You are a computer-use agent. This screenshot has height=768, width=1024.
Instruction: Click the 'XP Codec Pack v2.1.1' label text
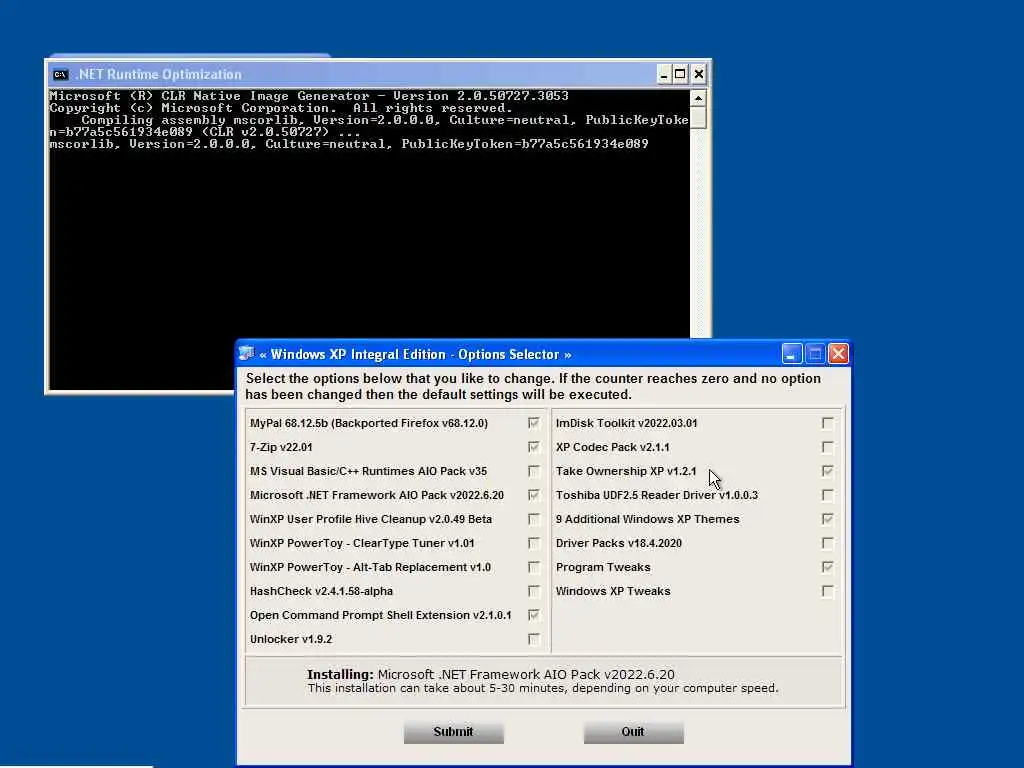pyautogui.click(x=613, y=447)
